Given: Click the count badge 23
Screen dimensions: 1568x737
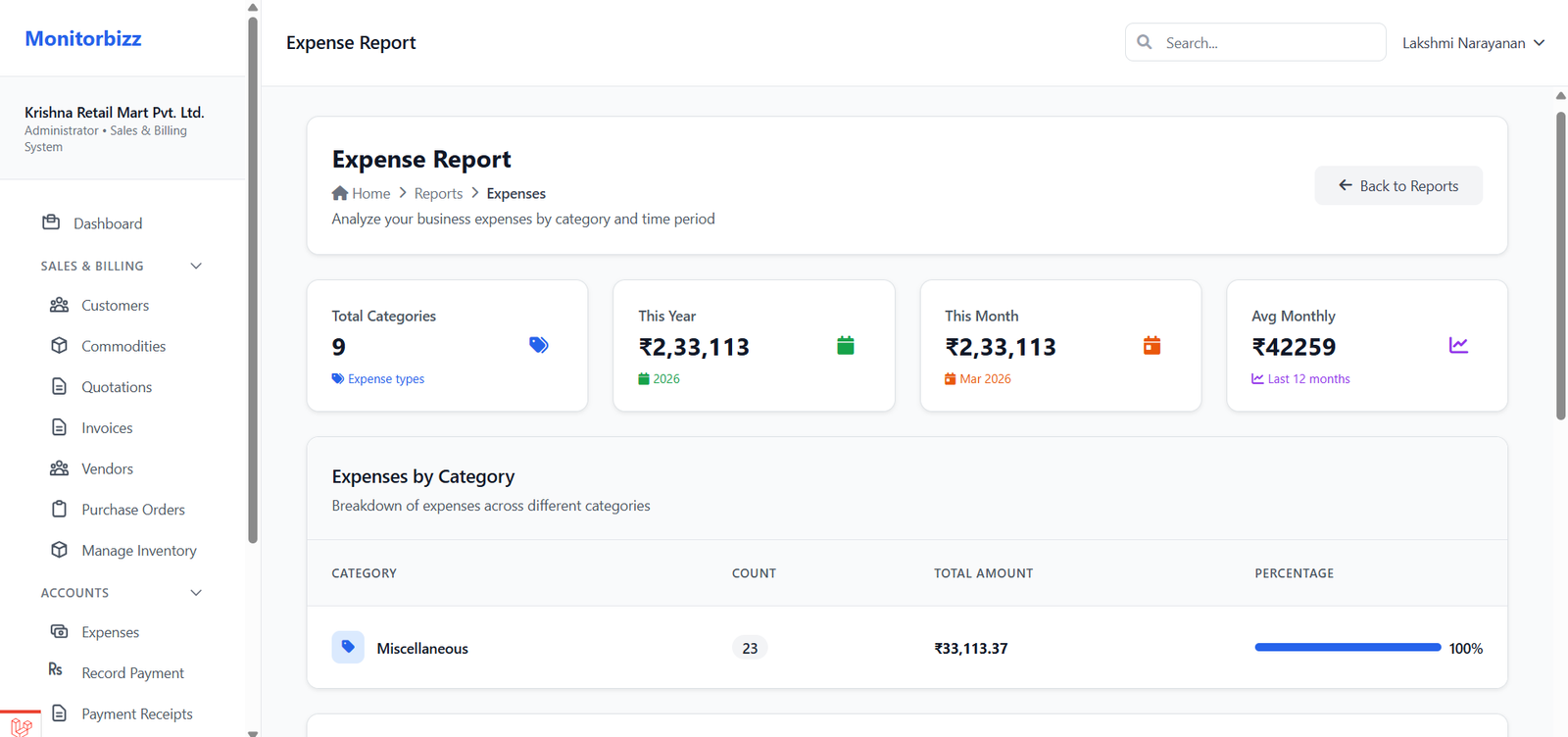Looking at the screenshot, I should pos(750,648).
